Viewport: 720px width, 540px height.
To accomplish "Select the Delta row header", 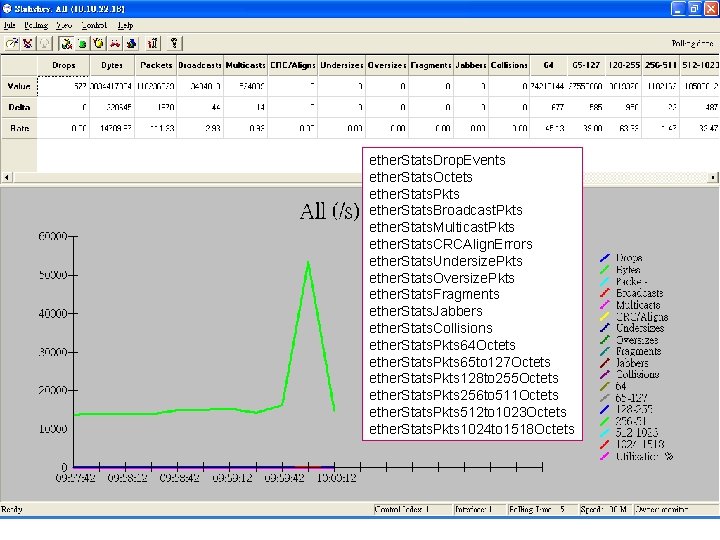I will [x=19, y=107].
